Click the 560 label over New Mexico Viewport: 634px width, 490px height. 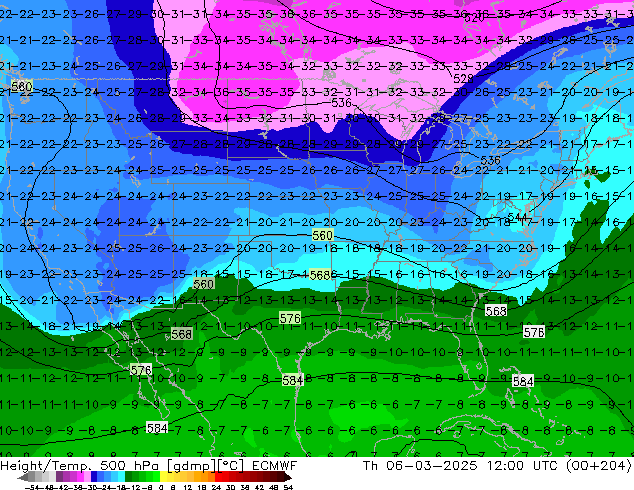(203, 284)
